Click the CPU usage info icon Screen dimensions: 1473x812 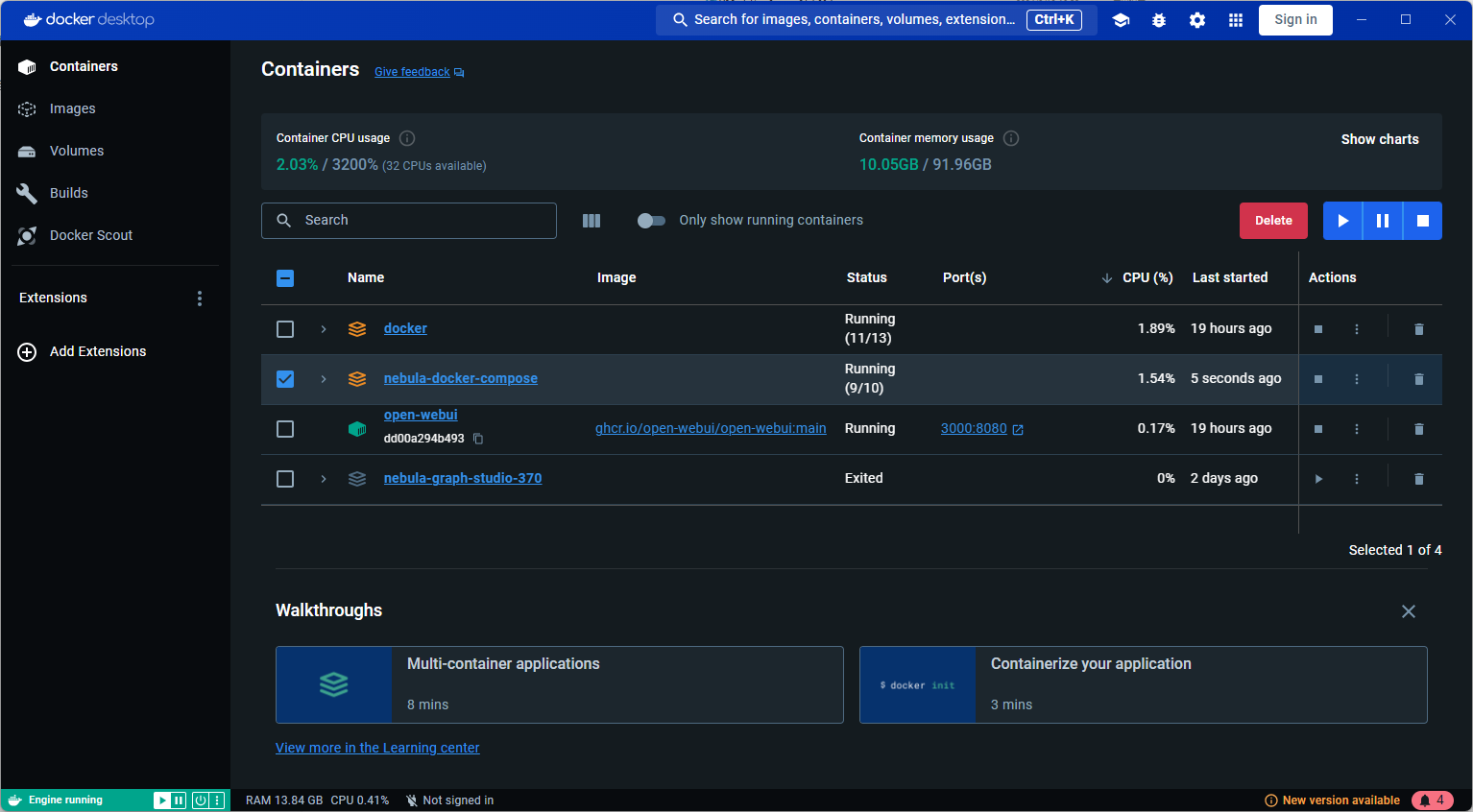407,138
